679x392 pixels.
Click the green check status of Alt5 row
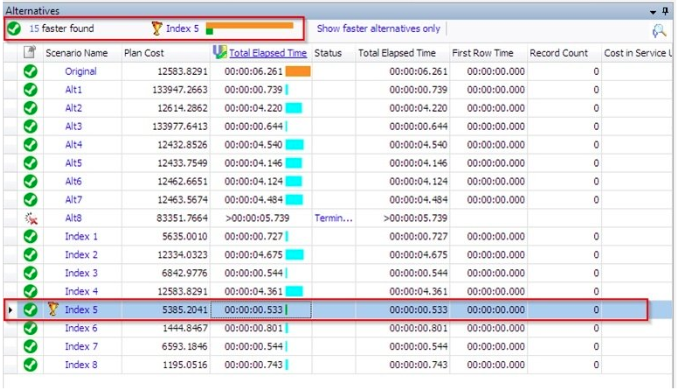(x=30, y=163)
